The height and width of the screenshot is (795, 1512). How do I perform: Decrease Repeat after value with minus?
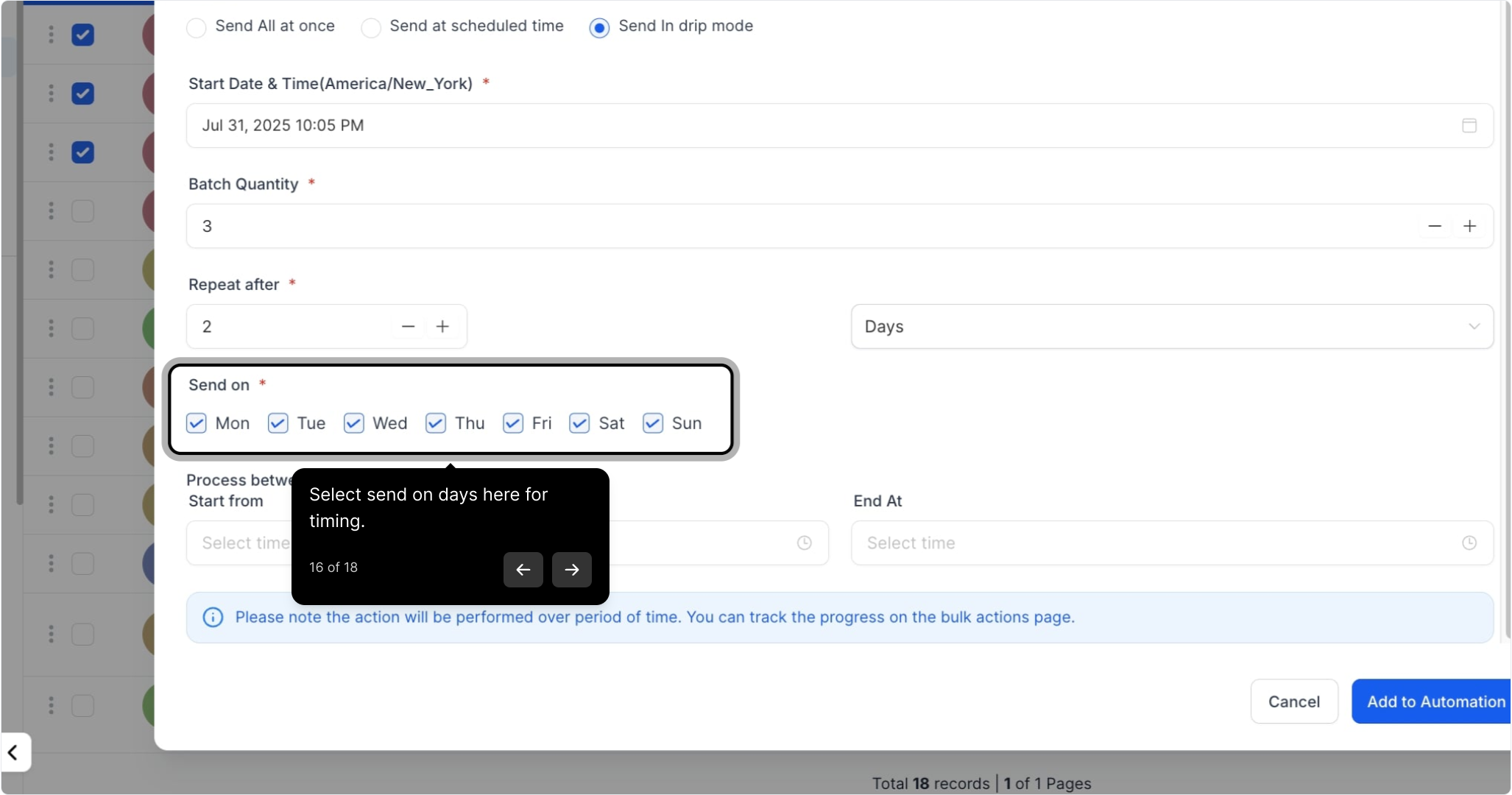point(408,327)
